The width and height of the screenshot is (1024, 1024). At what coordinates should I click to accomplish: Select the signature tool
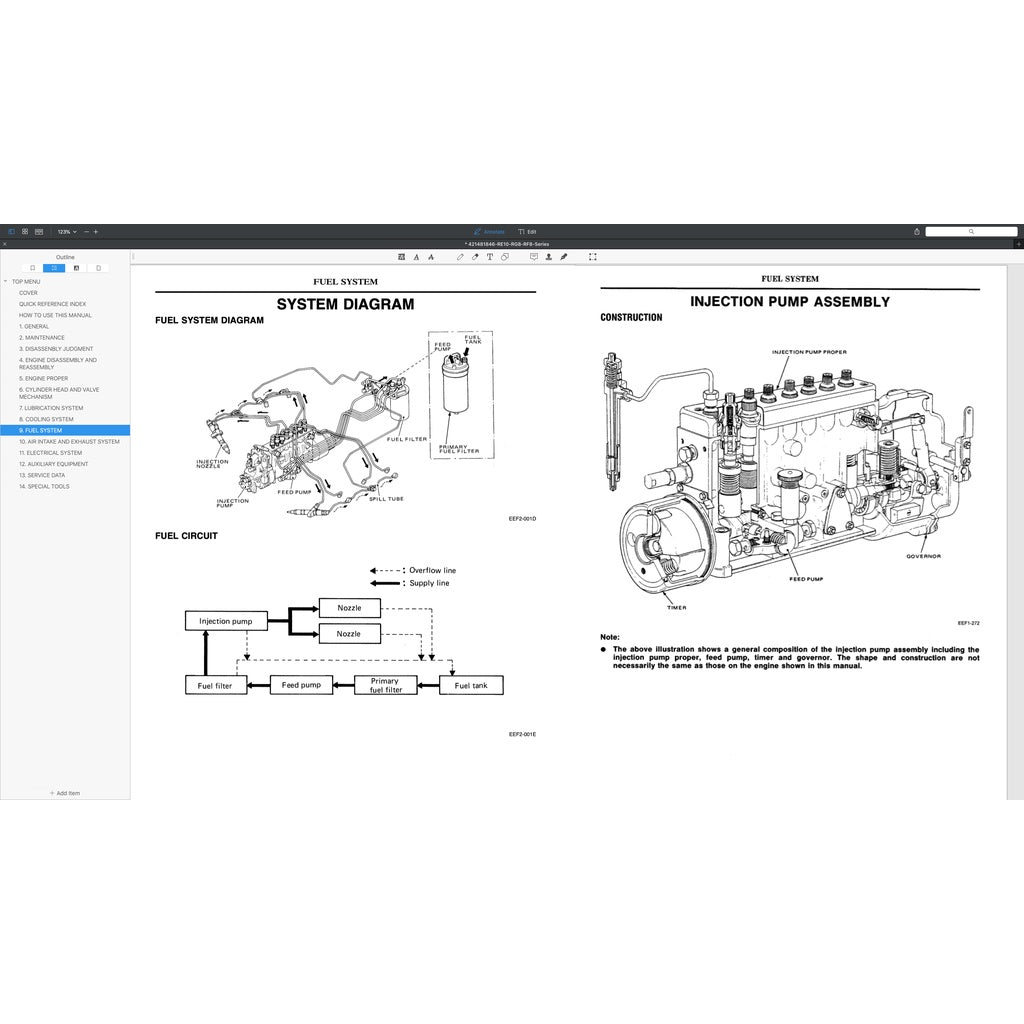(564, 257)
